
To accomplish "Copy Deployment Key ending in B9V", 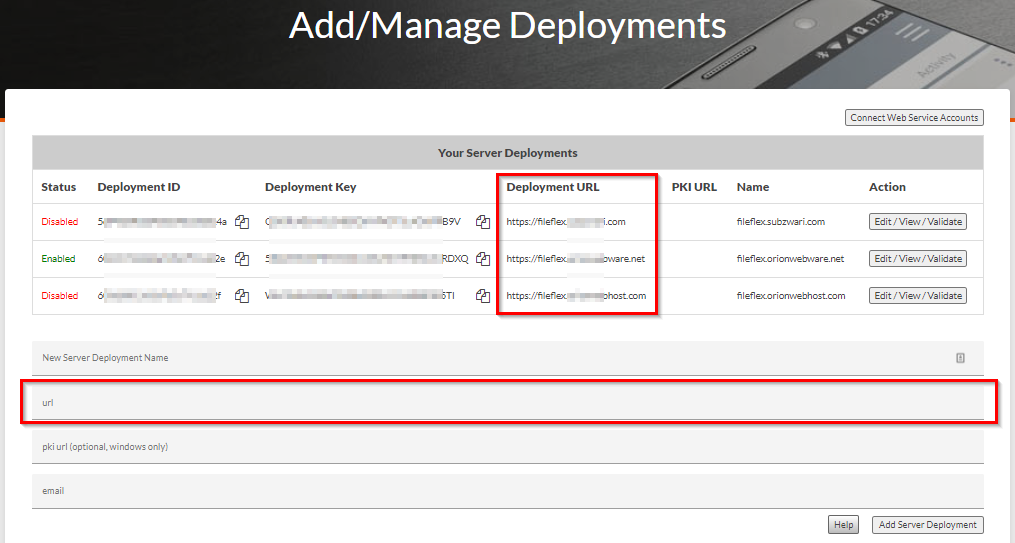I will [483, 222].
